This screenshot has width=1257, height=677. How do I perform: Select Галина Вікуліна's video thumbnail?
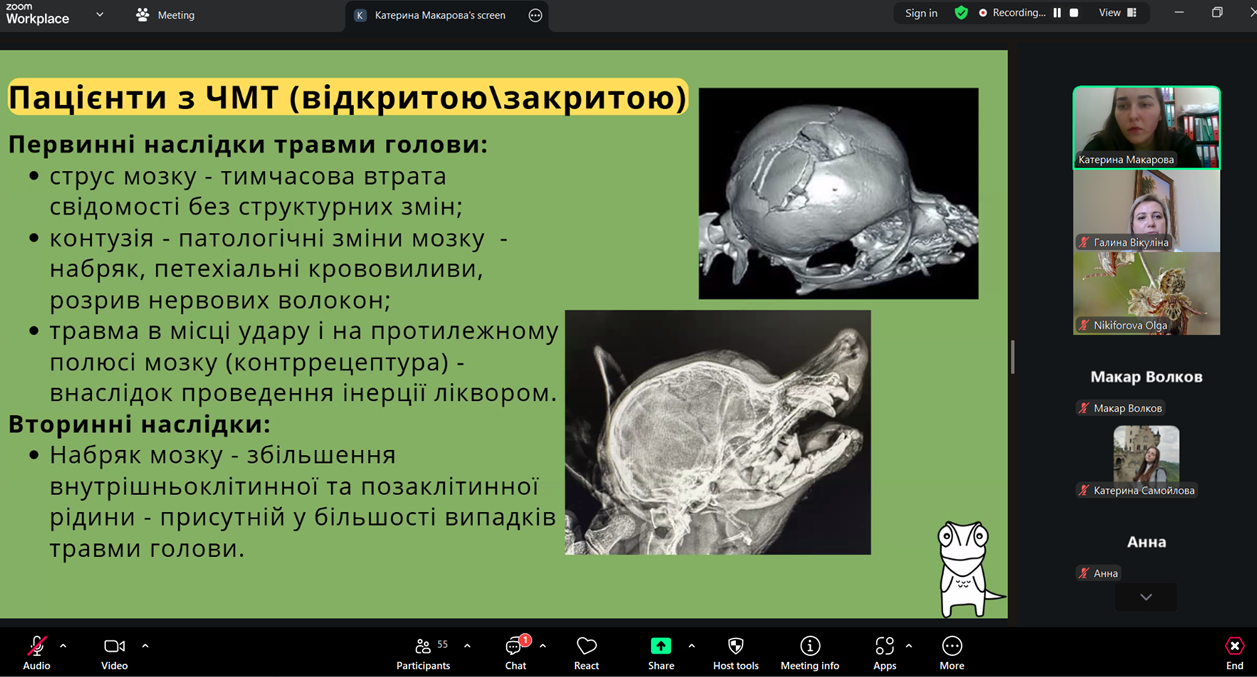(x=1146, y=210)
